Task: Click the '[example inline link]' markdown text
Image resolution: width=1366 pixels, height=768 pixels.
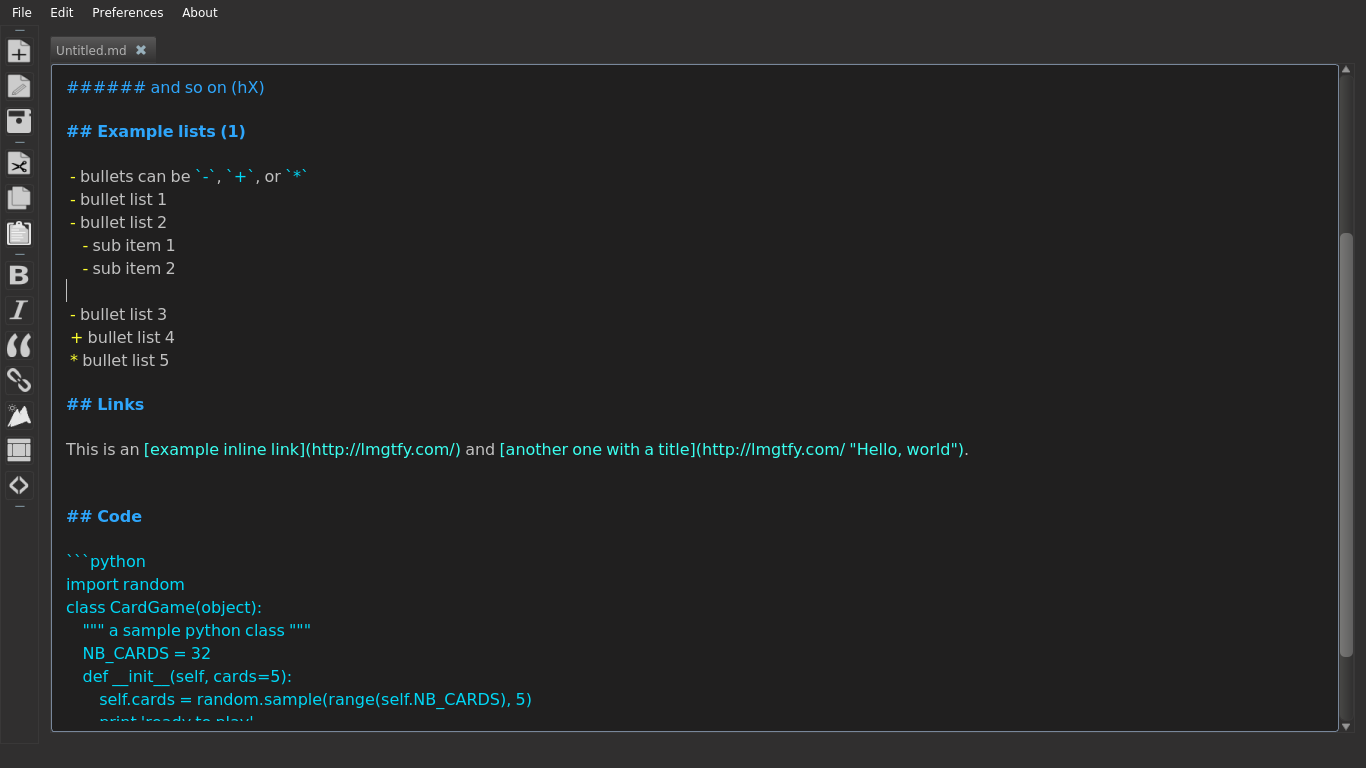Action: [x=225, y=449]
